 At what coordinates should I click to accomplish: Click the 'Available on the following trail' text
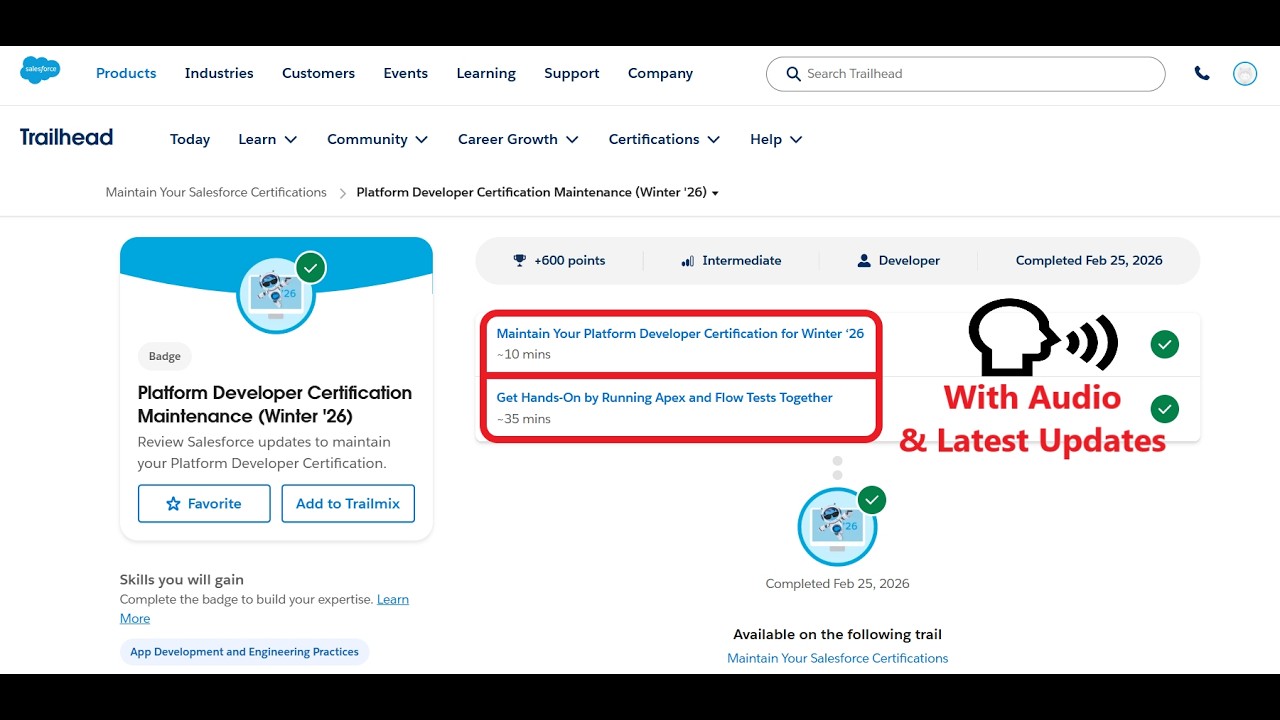tap(838, 634)
